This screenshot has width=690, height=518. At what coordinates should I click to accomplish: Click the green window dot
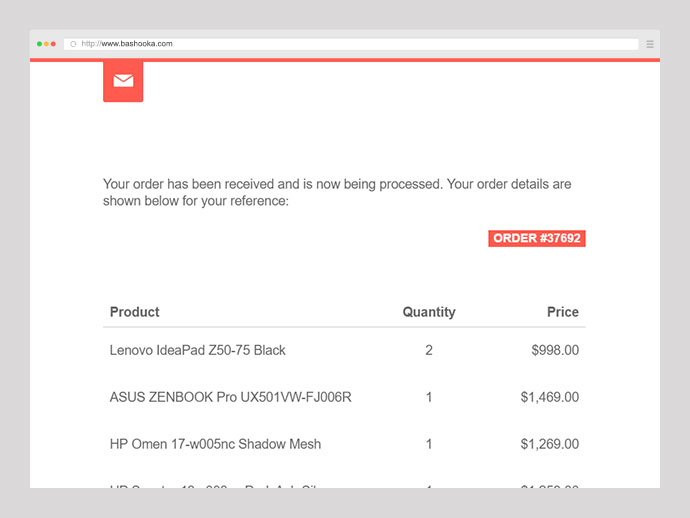(x=40, y=44)
